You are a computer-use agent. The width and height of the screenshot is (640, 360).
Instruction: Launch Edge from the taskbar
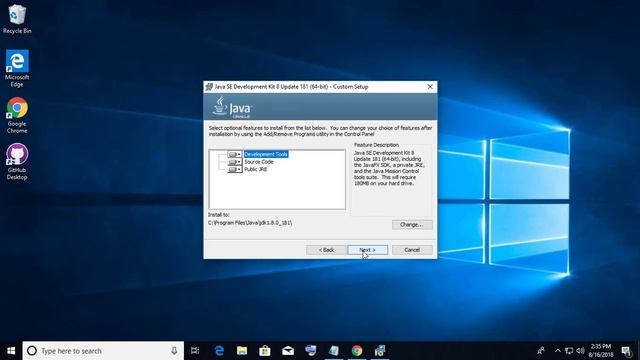pos(219,351)
